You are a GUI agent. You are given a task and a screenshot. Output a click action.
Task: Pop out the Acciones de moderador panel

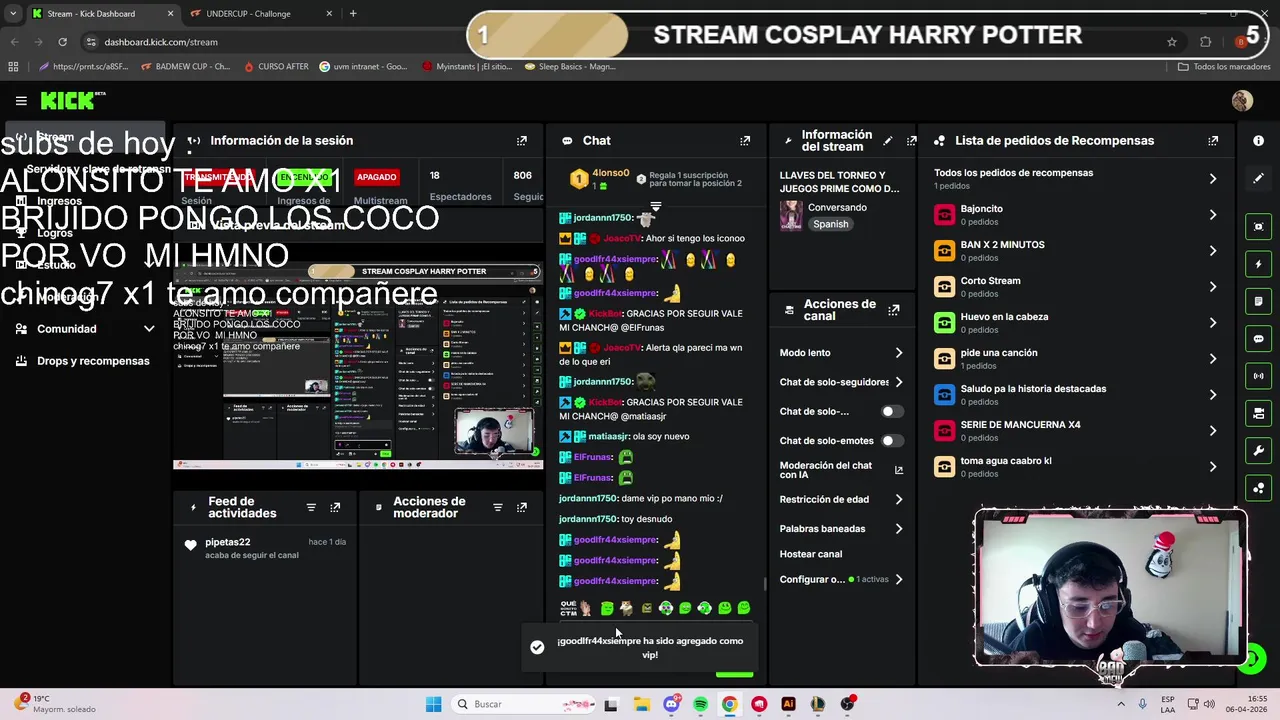[521, 508]
